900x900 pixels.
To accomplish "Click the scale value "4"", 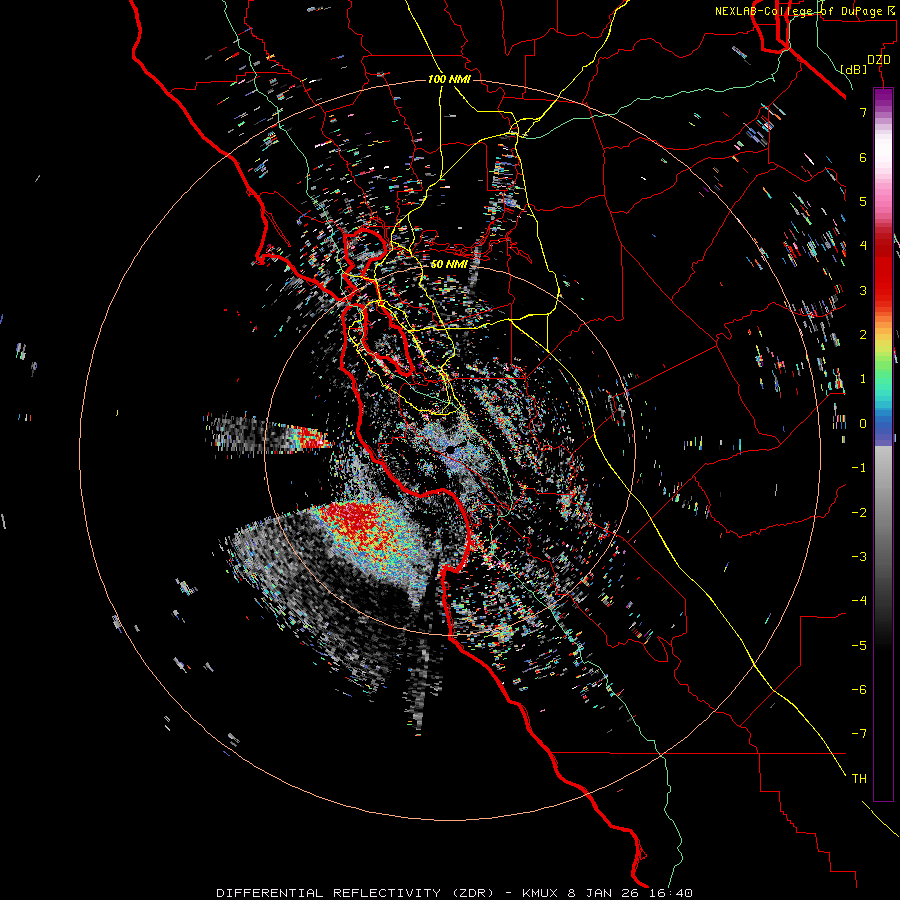I will (863, 246).
